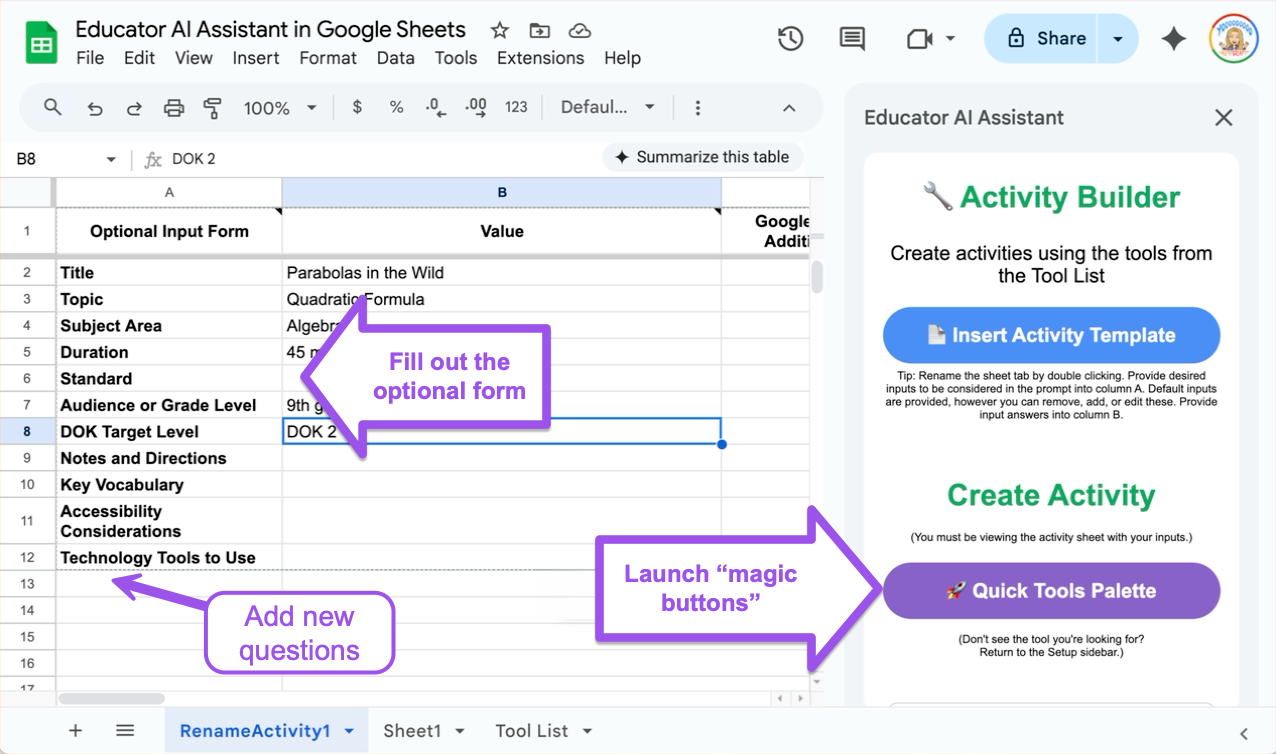Open the Default font dropdown
Image resolution: width=1276 pixels, height=754 pixels.
[608, 107]
